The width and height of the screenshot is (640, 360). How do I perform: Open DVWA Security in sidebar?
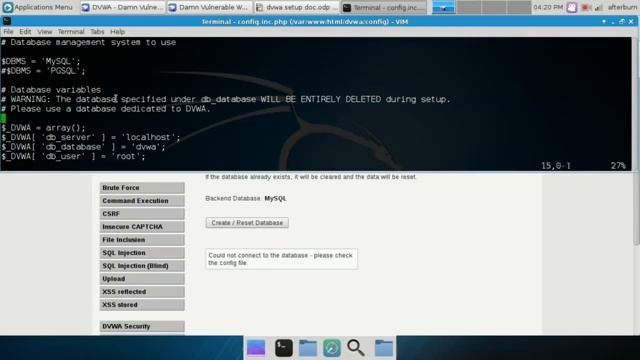point(142,326)
